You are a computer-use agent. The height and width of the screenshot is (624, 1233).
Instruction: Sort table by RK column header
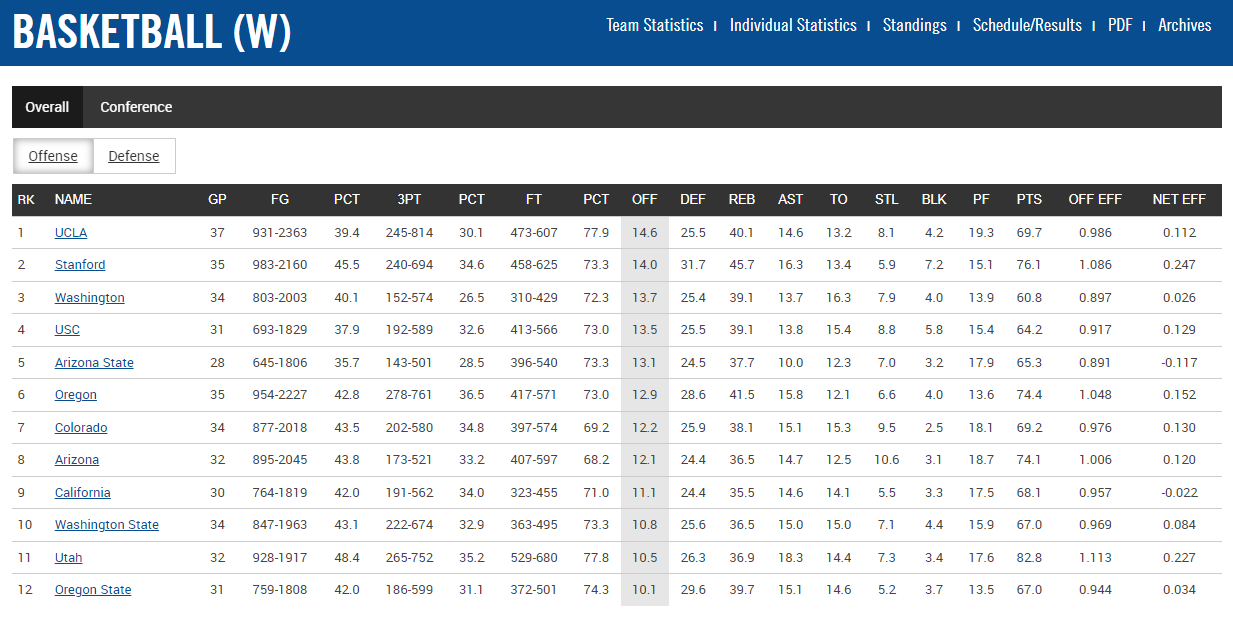point(26,200)
